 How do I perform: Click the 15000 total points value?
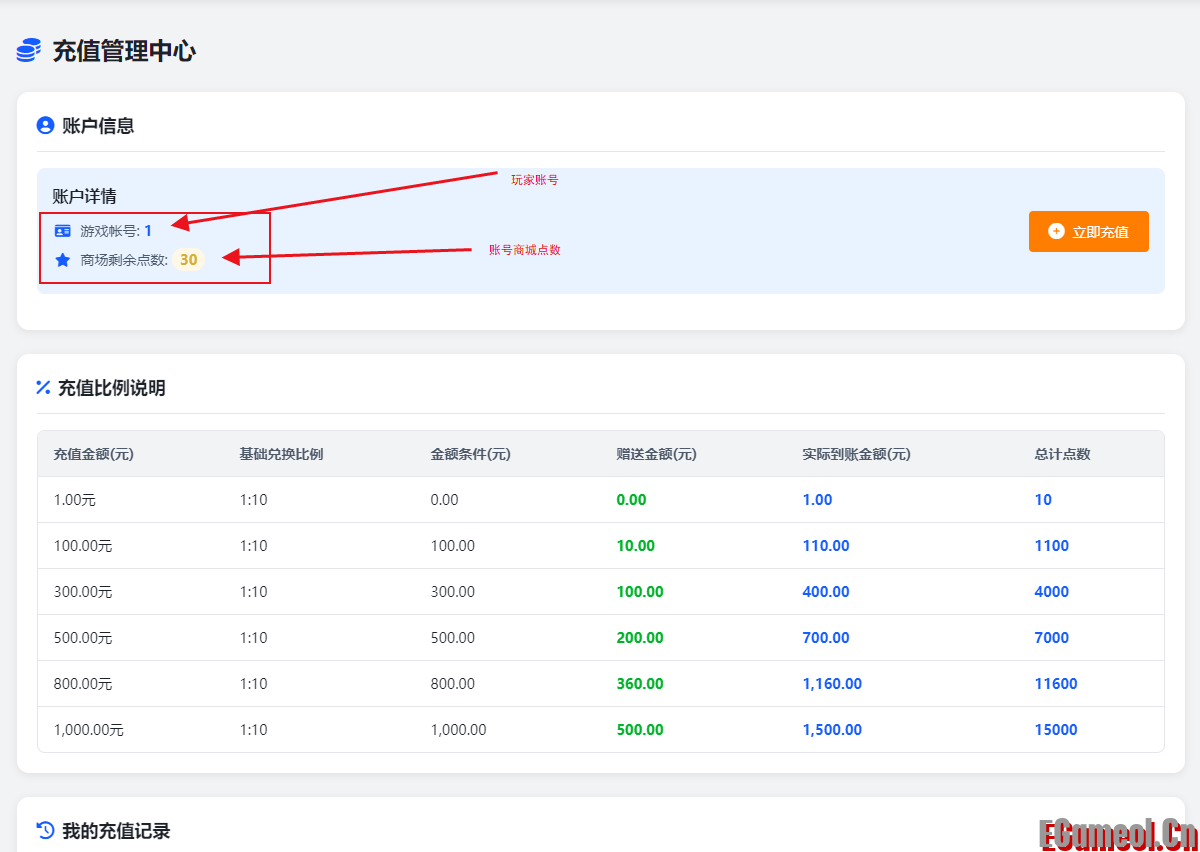1056,730
